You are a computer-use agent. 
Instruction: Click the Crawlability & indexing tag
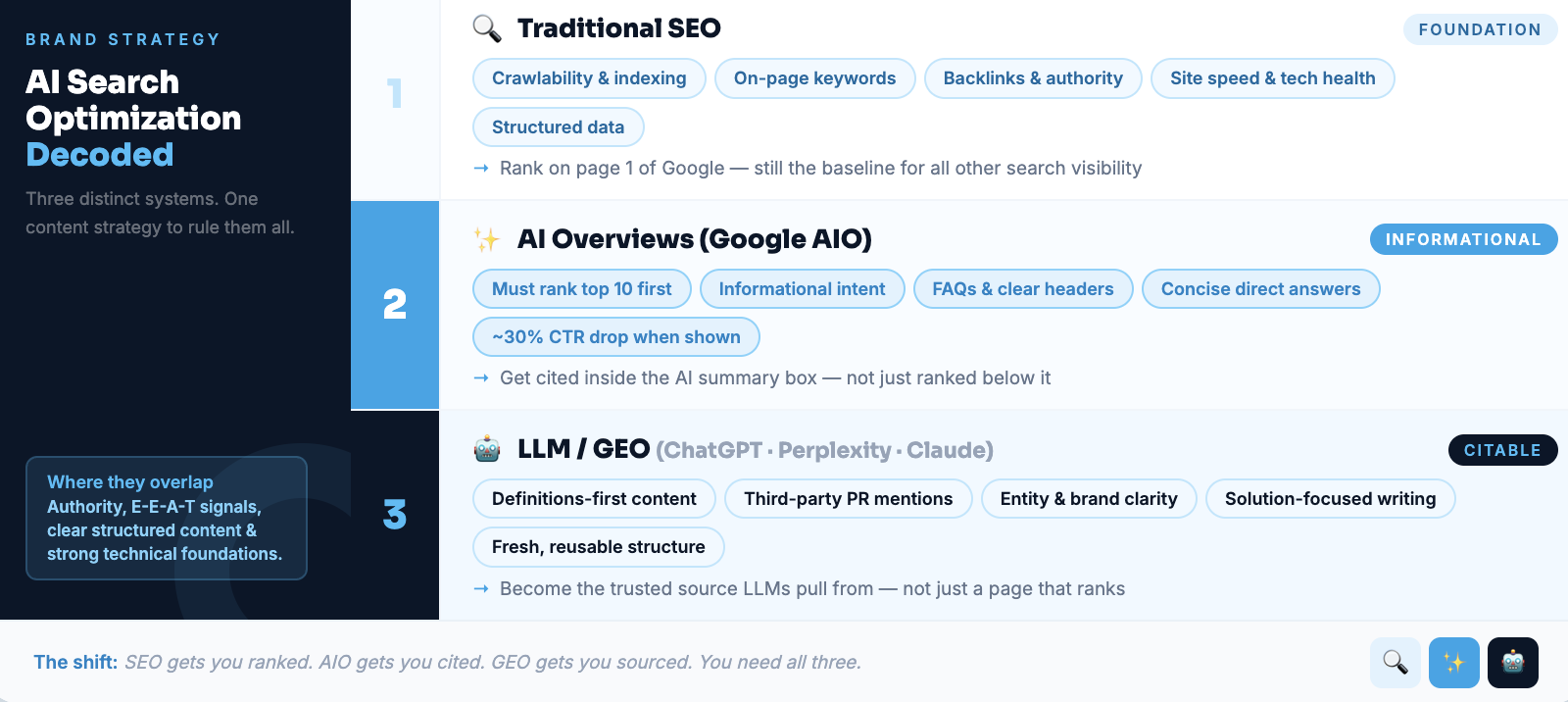(589, 78)
